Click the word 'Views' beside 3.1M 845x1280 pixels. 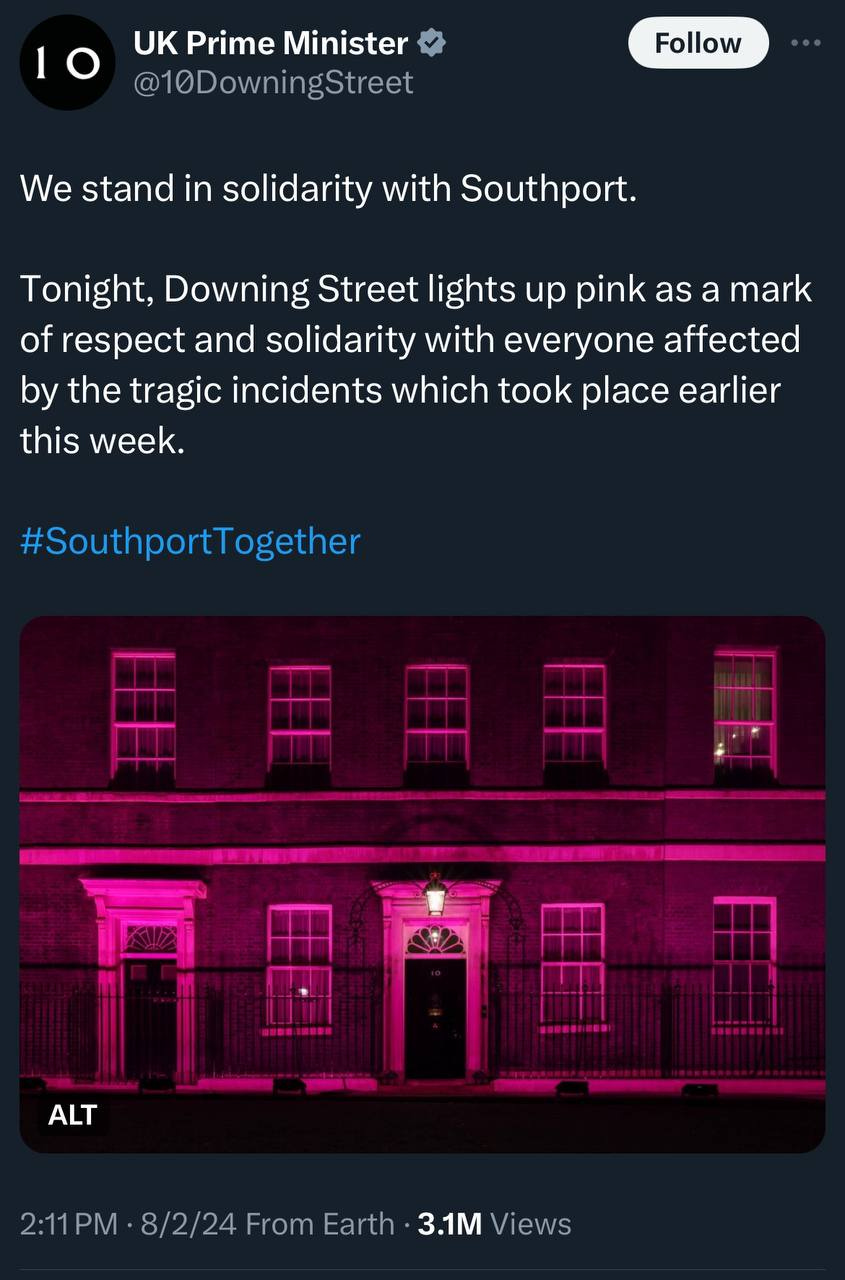pos(532,1224)
